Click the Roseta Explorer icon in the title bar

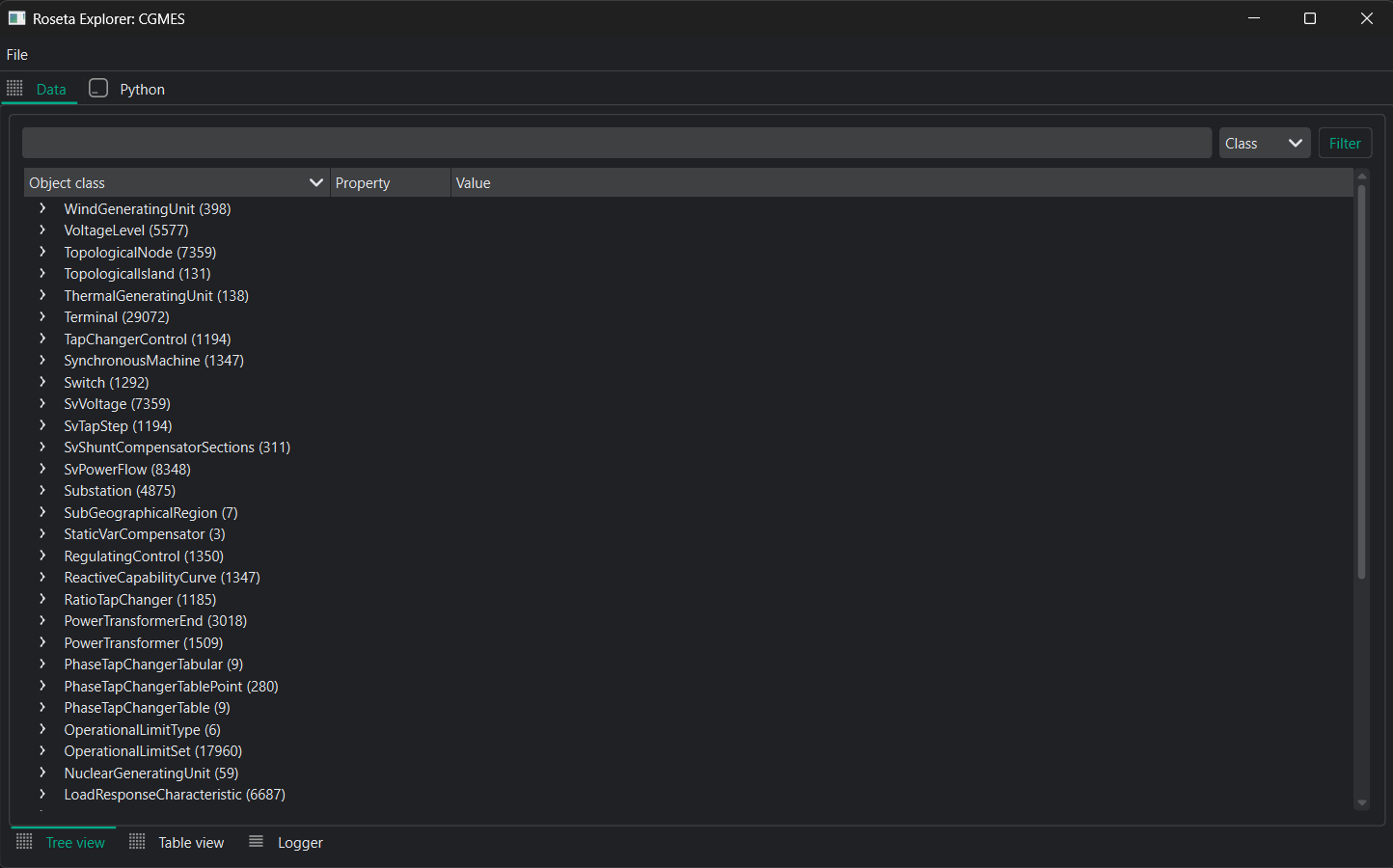coord(18,17)
